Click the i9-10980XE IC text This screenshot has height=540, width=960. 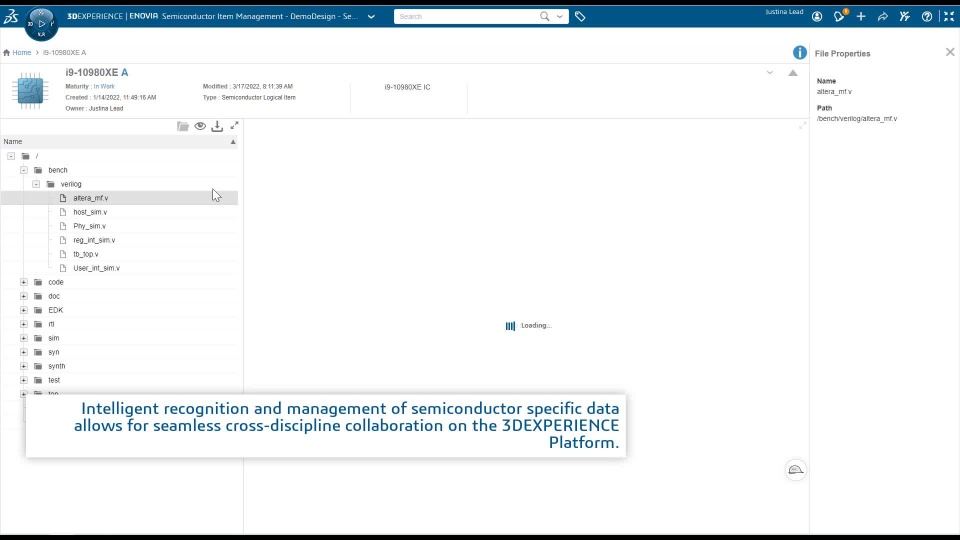(x=407, y=87)
